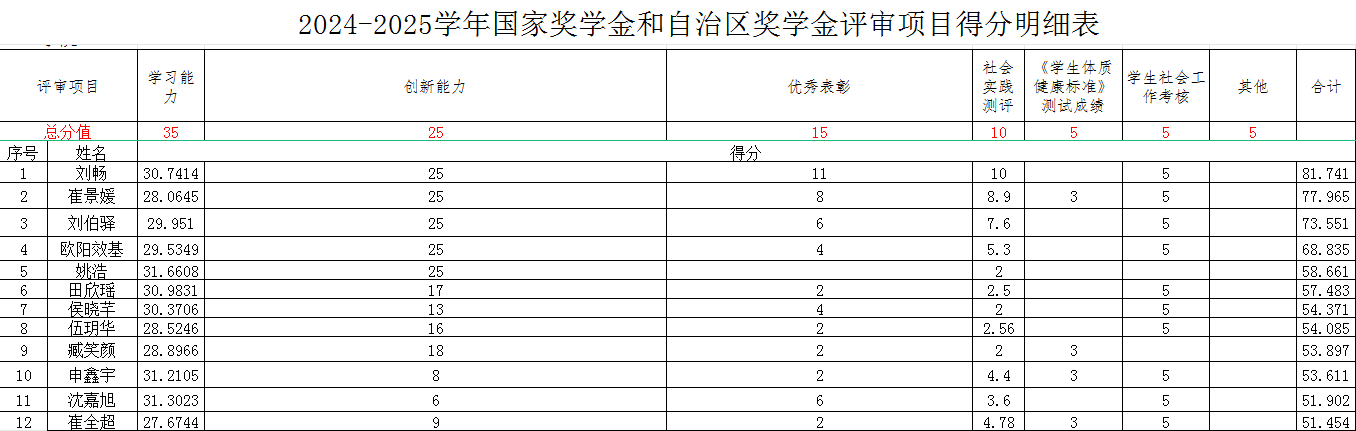Click the 学生社会工作考核 header cell
The image size is (1356, 431).
1165,87
